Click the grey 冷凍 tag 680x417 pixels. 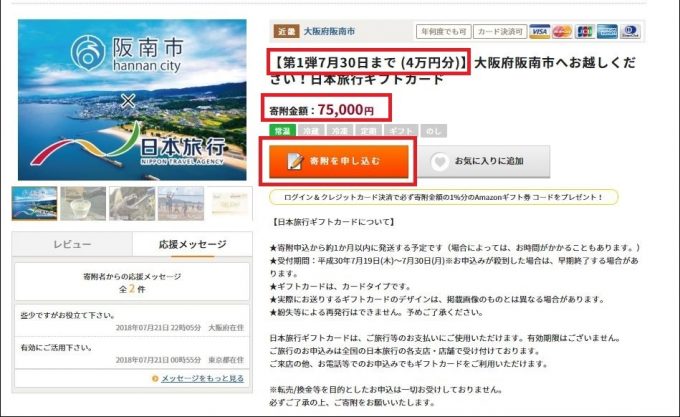coord(340,130)
